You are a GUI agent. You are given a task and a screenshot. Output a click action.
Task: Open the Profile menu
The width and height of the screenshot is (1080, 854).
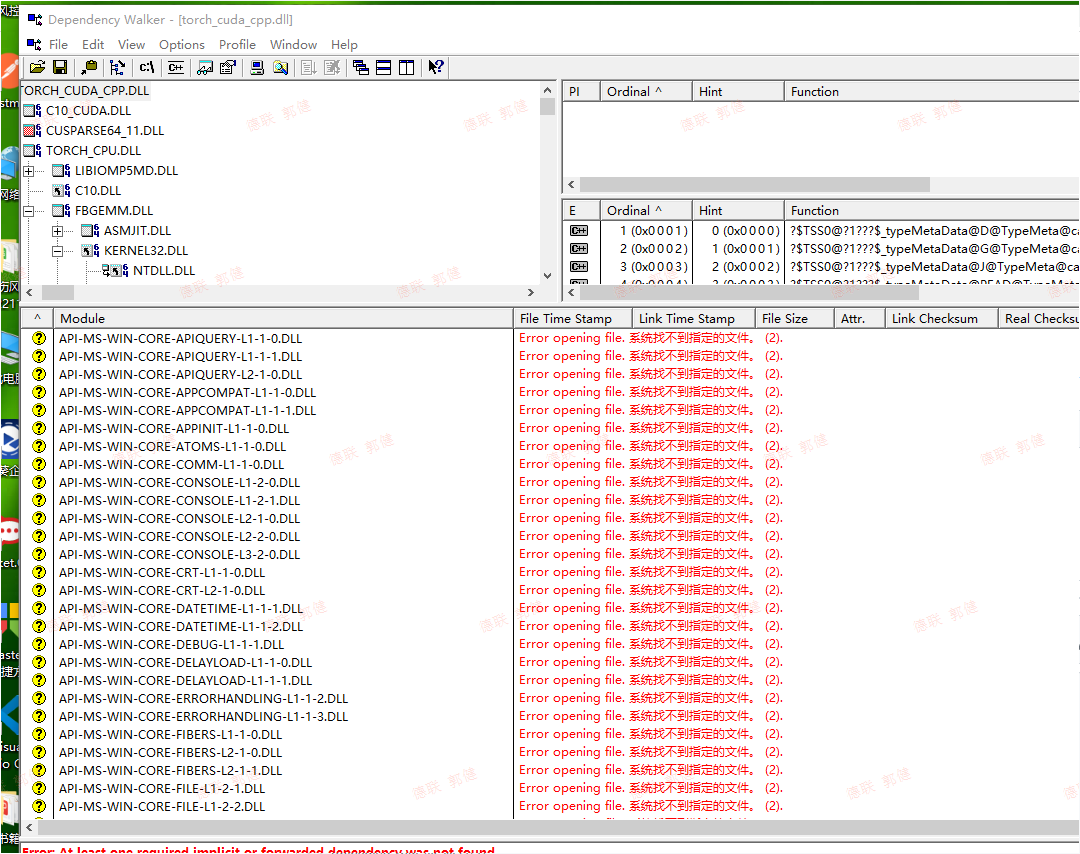(x=237, y=44)
